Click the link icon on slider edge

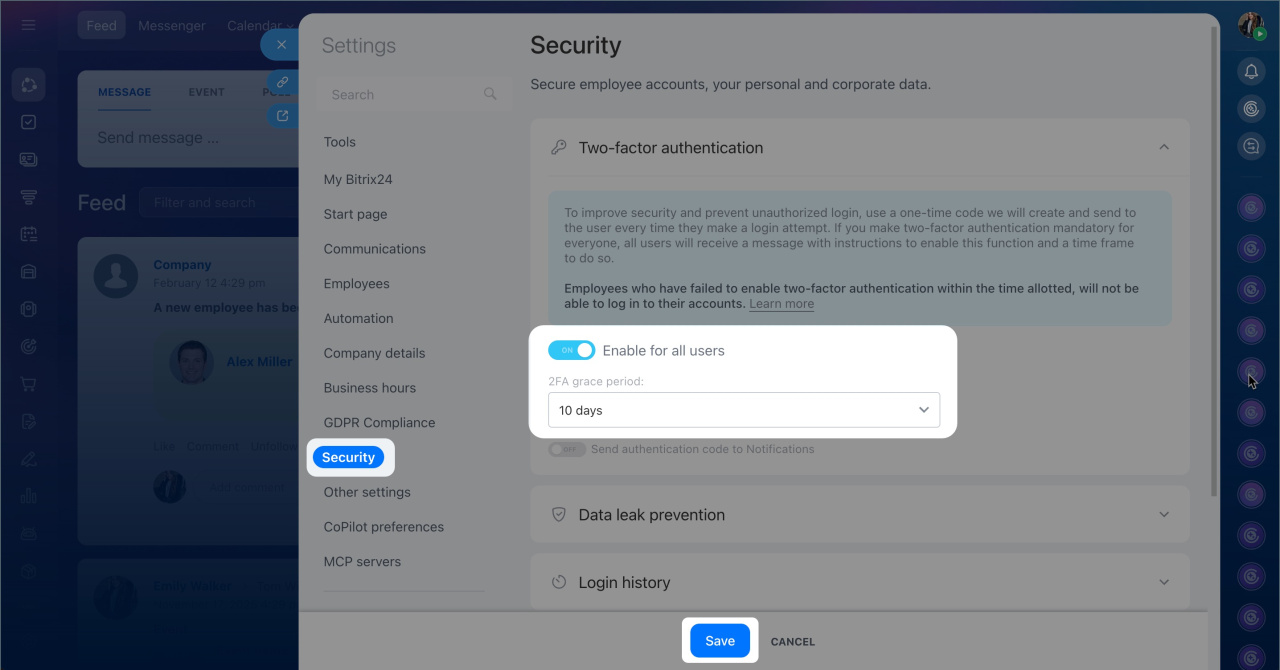(x=283, y=82)
